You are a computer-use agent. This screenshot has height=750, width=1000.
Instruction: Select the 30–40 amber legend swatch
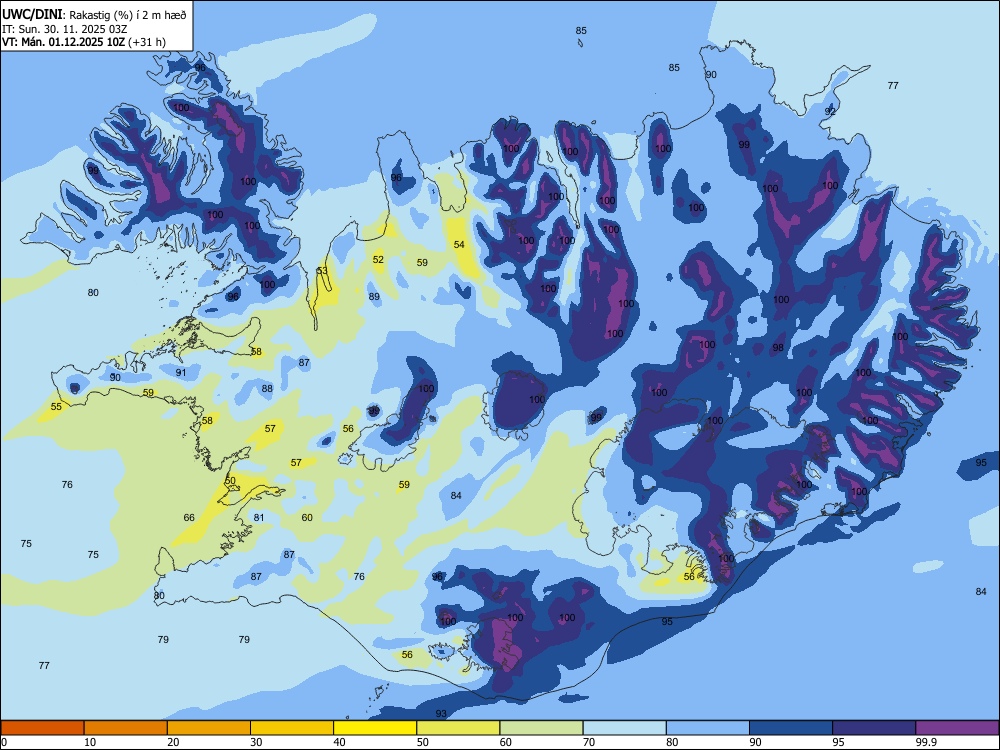292,728
